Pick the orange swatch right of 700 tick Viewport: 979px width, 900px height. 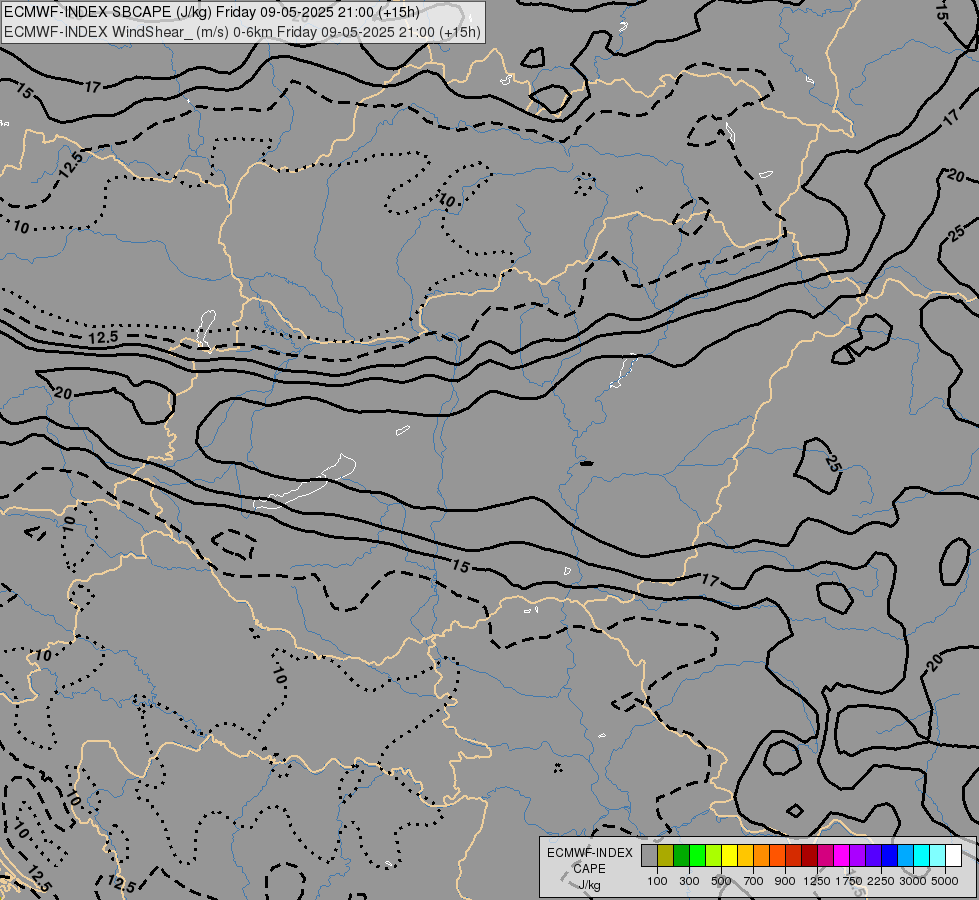(x=761, y=855)
